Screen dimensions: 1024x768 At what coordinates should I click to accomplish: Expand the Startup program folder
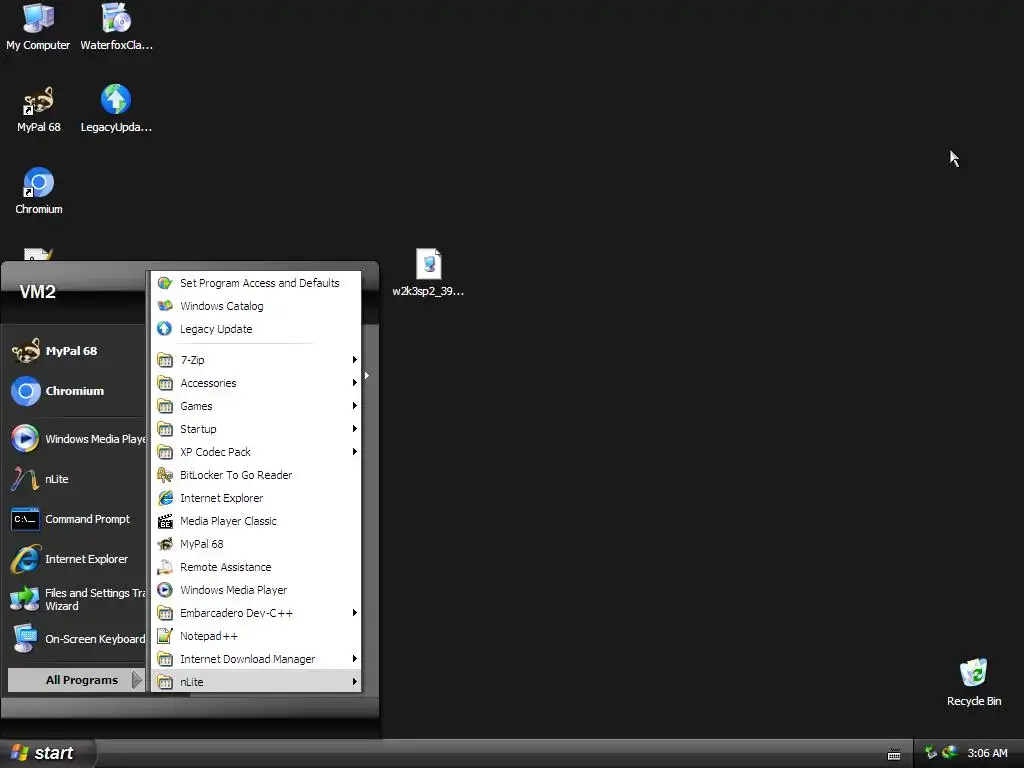(256, 428)
